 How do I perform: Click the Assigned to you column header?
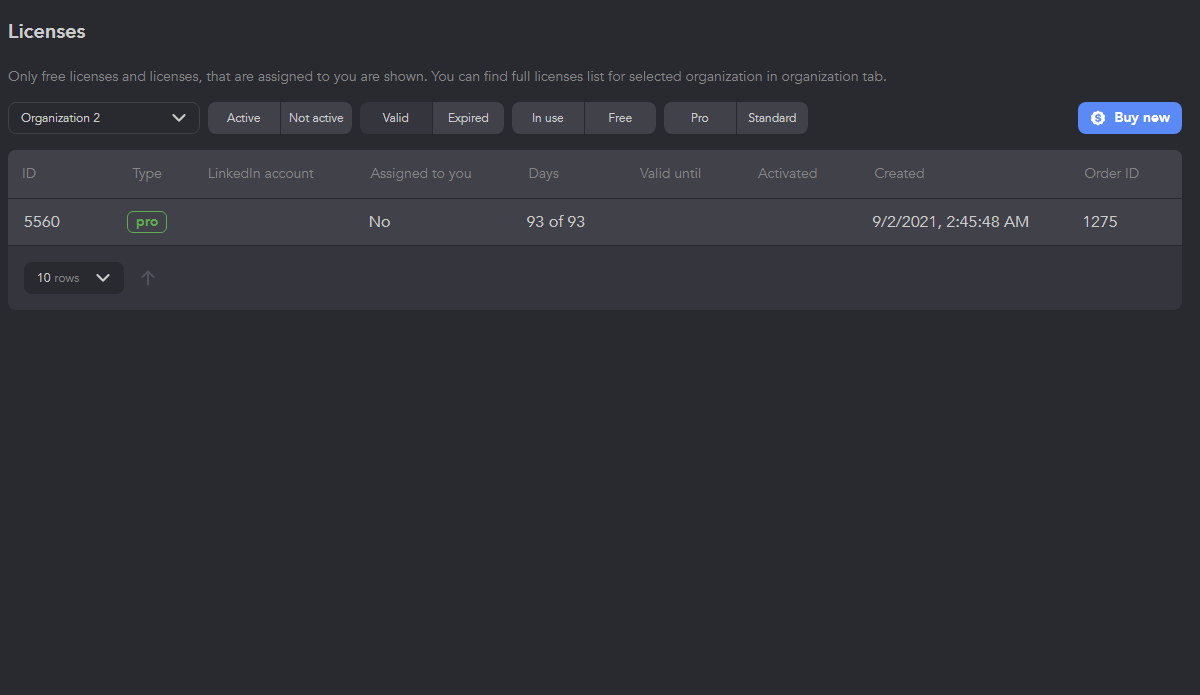[421, 174]
